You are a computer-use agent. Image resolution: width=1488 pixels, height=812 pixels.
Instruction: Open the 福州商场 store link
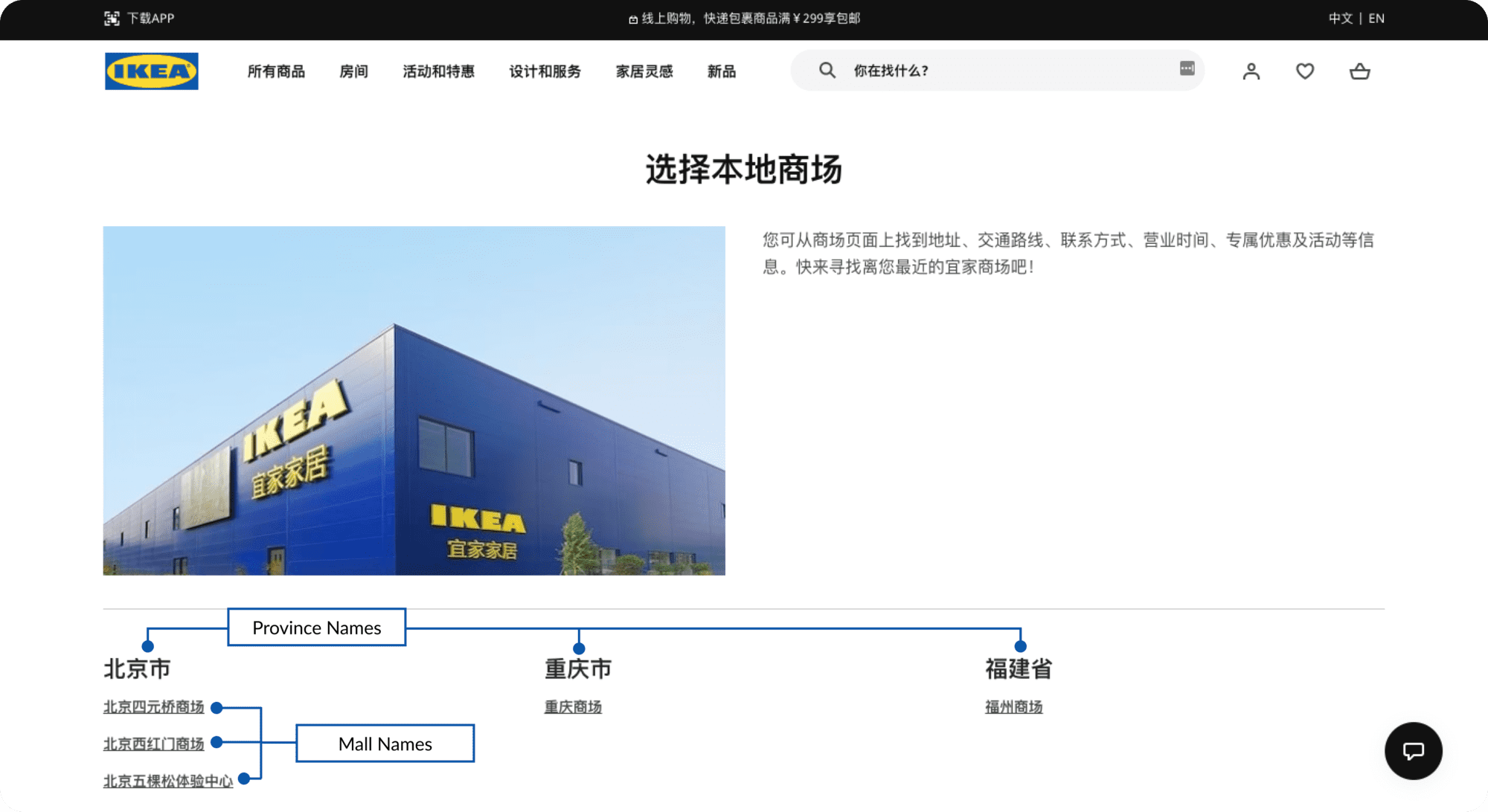tap(1014, 707)
